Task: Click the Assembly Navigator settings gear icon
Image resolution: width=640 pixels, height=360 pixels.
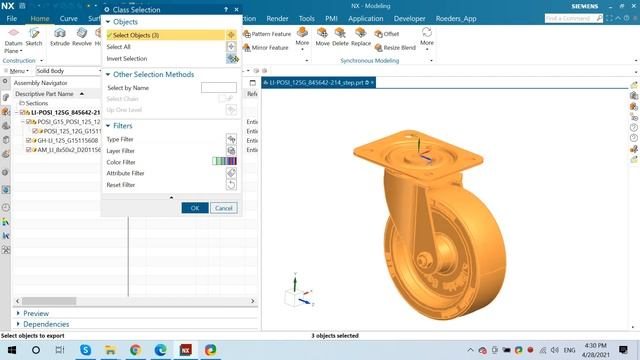Action: (x=5, y=82)
